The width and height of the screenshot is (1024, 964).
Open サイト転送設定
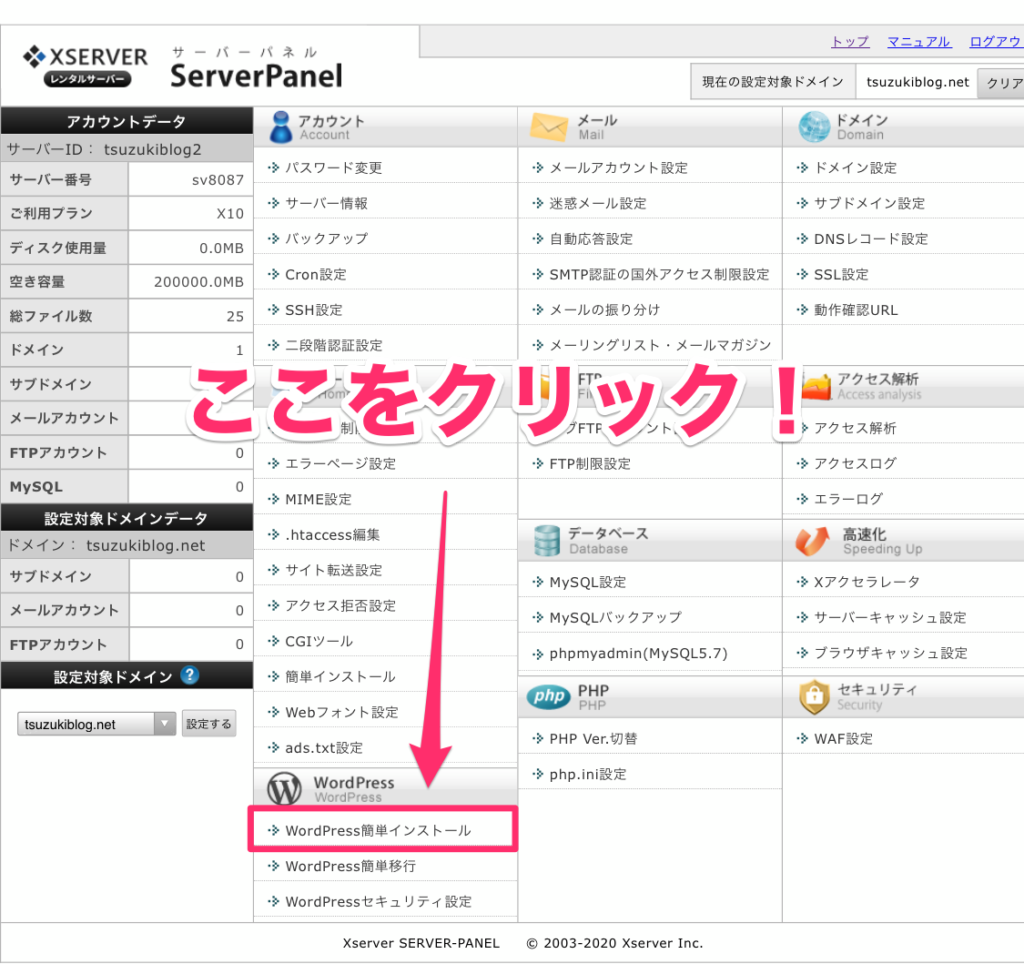[x=334, y=570]
